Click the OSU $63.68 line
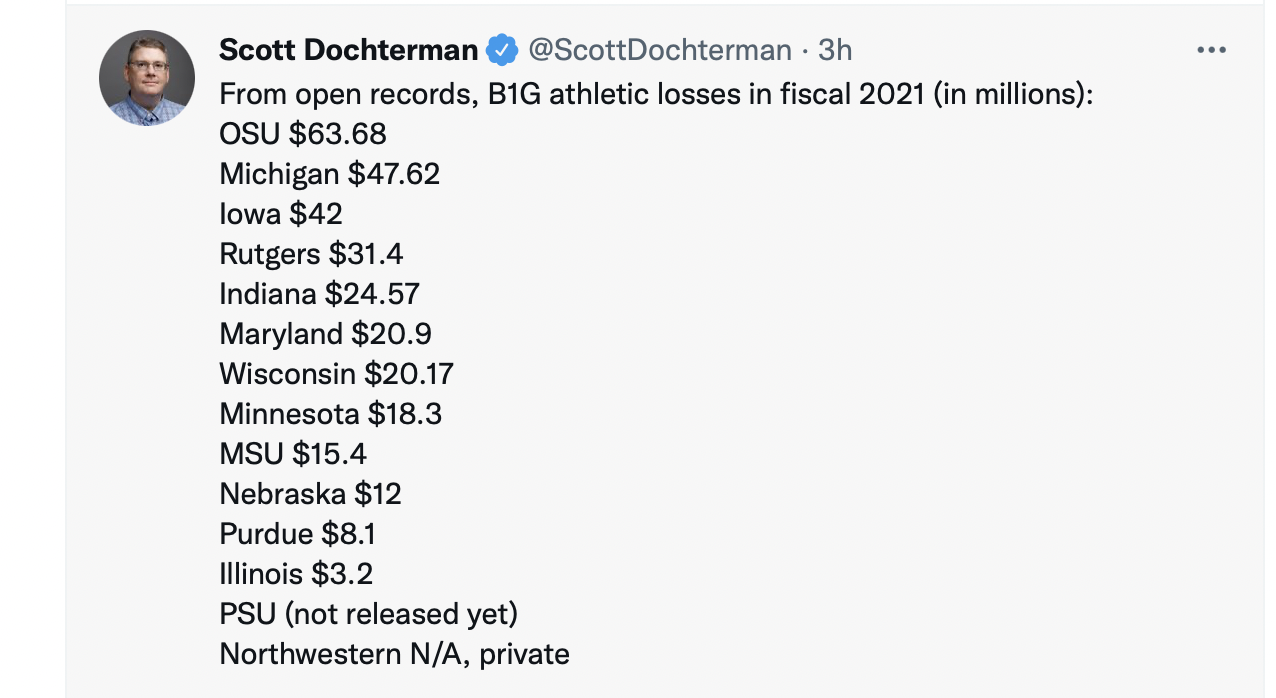1276x698 pixels. coord(303,134)
